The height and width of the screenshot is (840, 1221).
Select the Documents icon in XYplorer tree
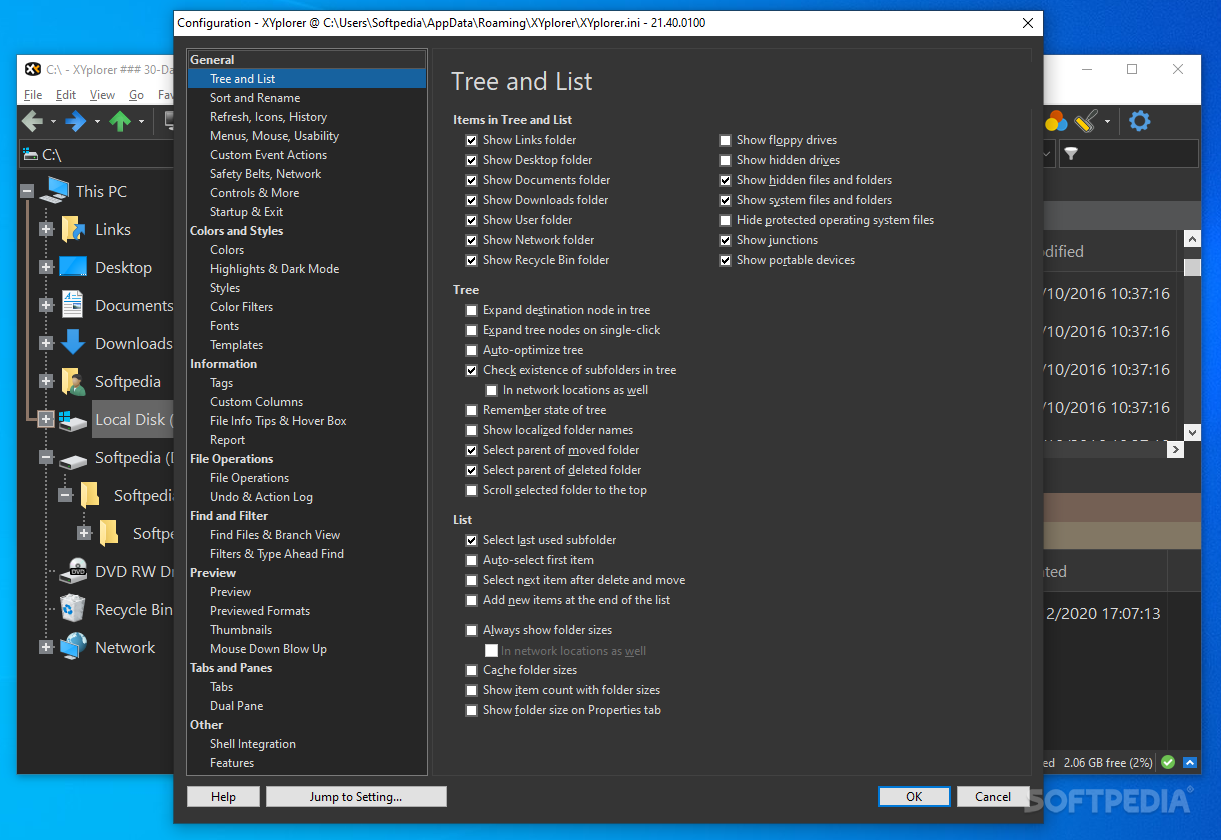click(x=73, y=305)
